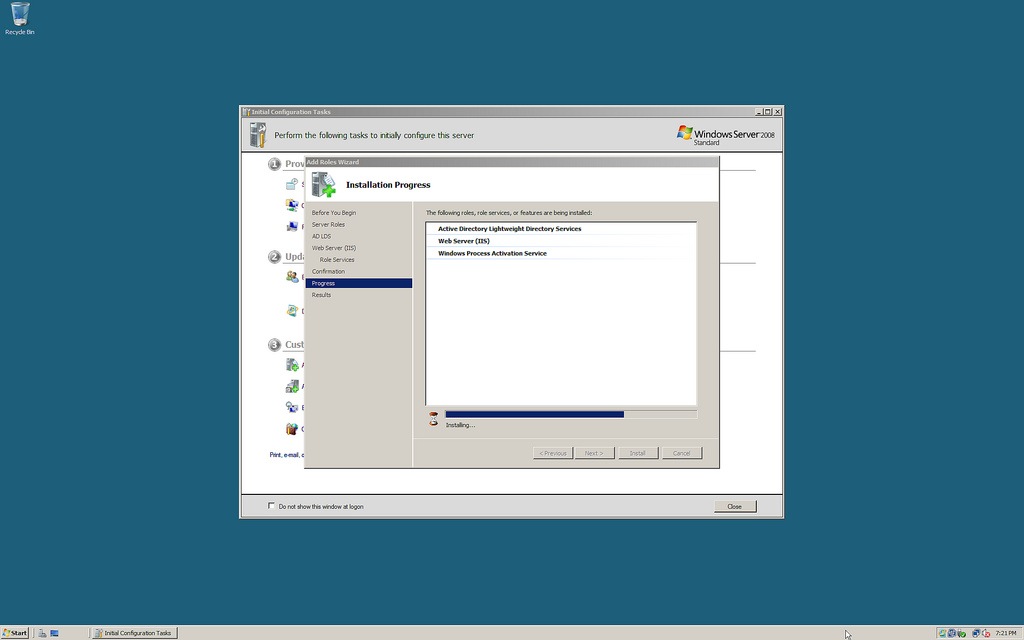Select the Web Server (IIS) wizard step
The image size is (1024, 640).
[334, 248]
